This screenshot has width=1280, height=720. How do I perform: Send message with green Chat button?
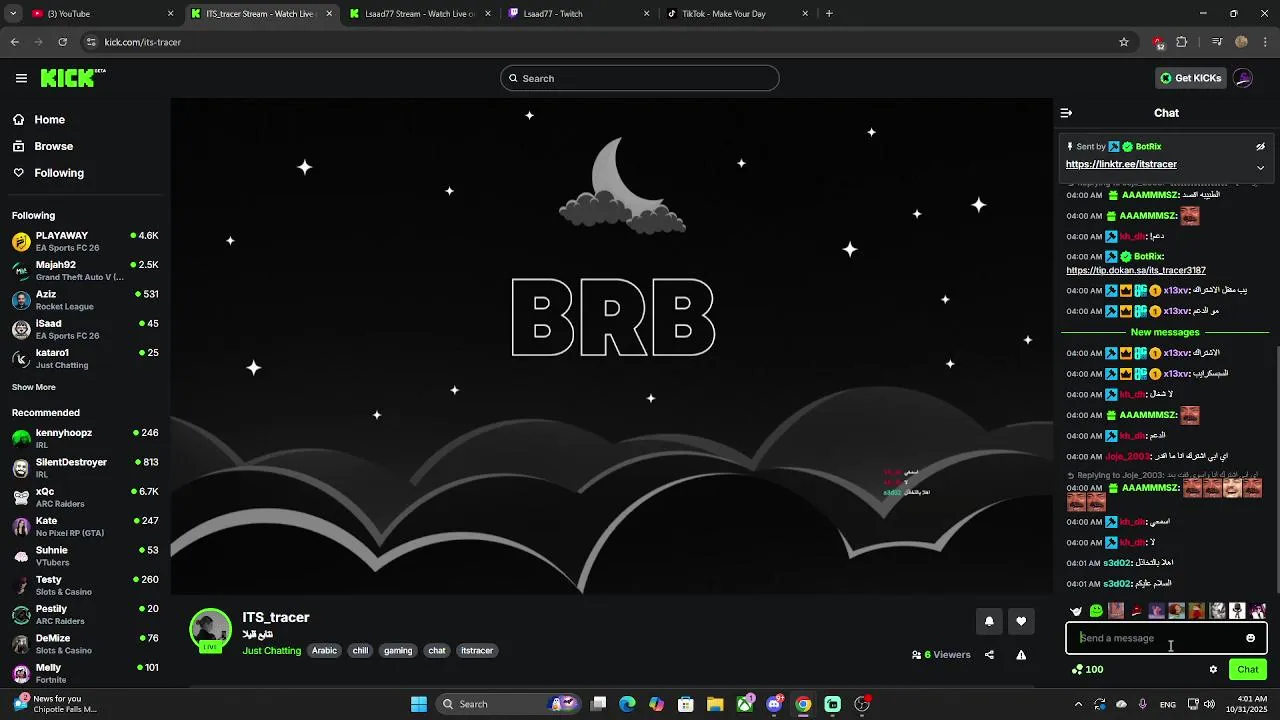(x=1248, y=670)
